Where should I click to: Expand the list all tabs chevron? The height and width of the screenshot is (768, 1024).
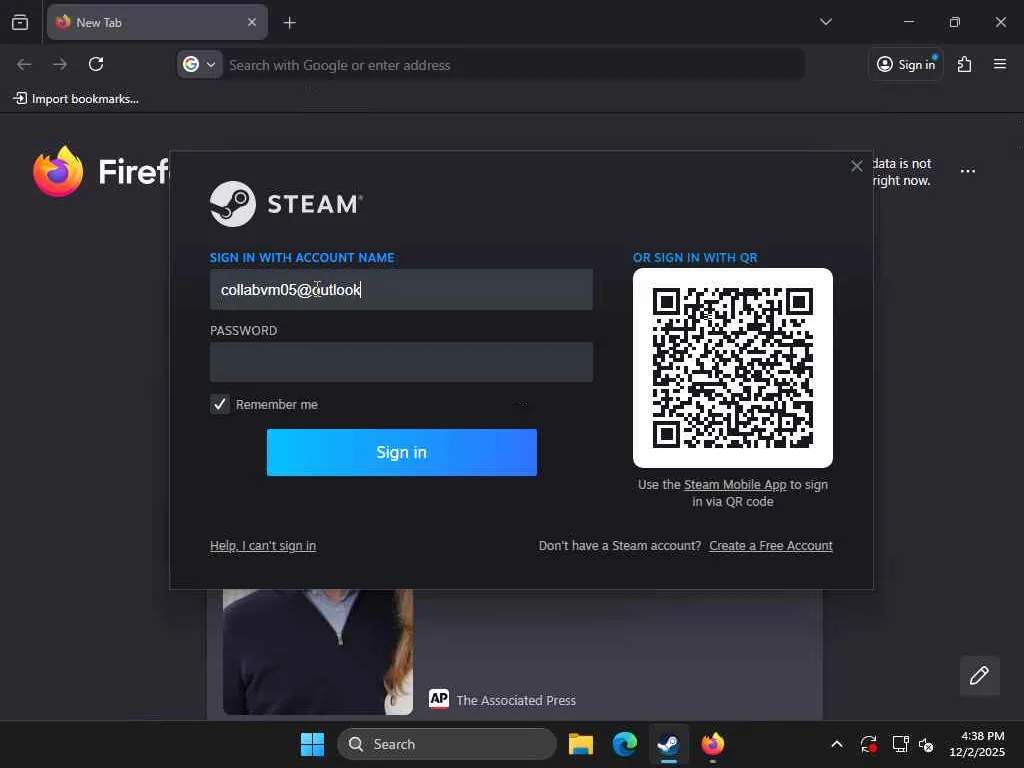[825, 22]
